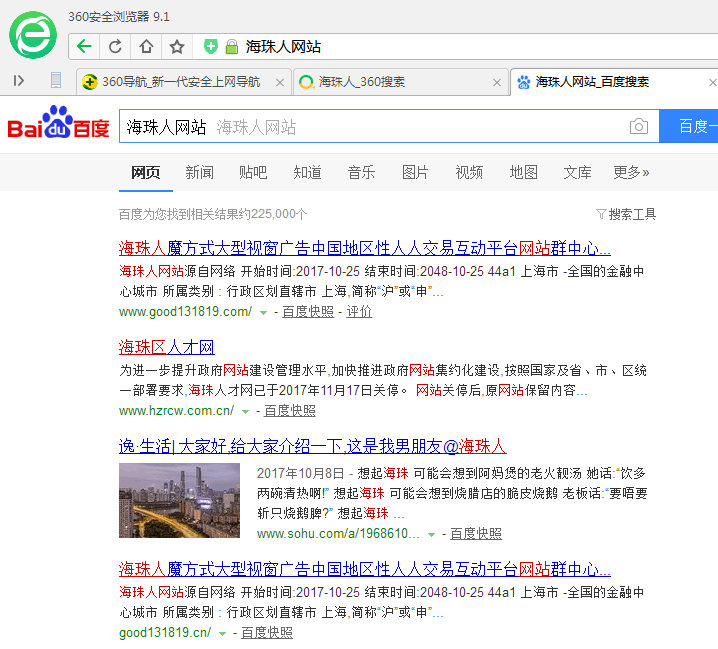Open good131819.cn URL link
The width and height of the screenshot is (718, 649).
(165, 633)
